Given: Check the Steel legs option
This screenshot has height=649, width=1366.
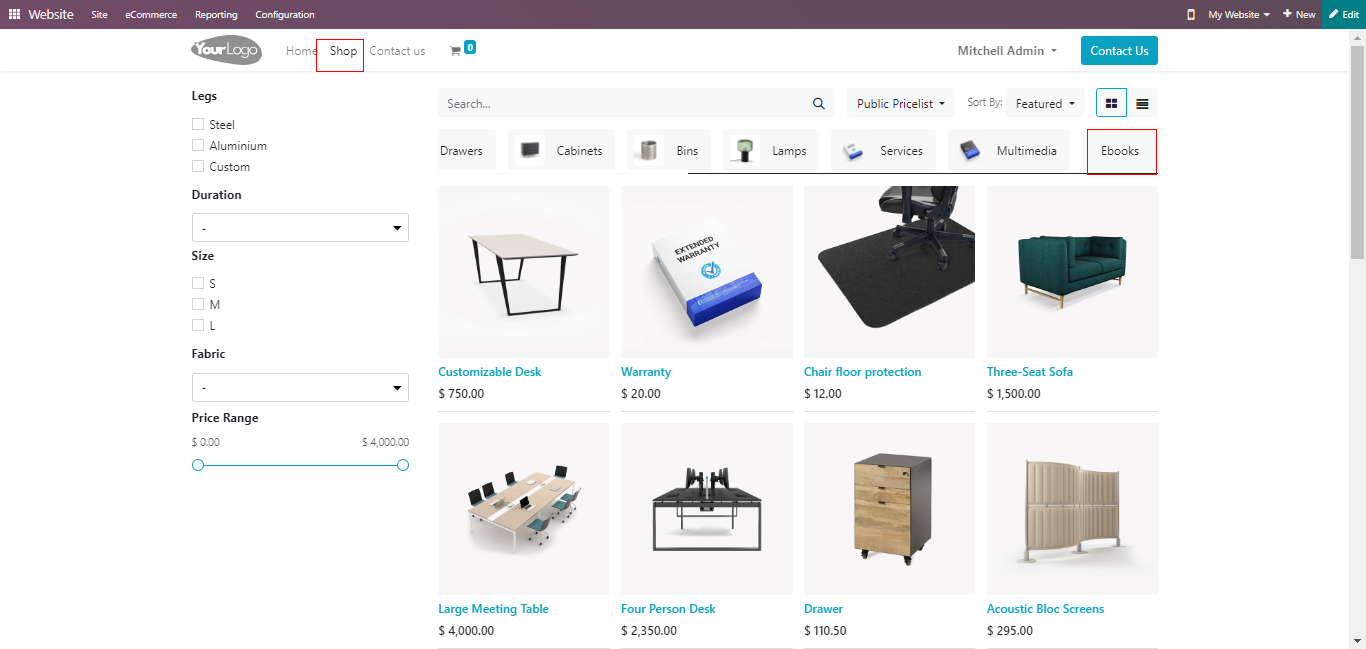Looking at the screenshot, I should point(198,124).
